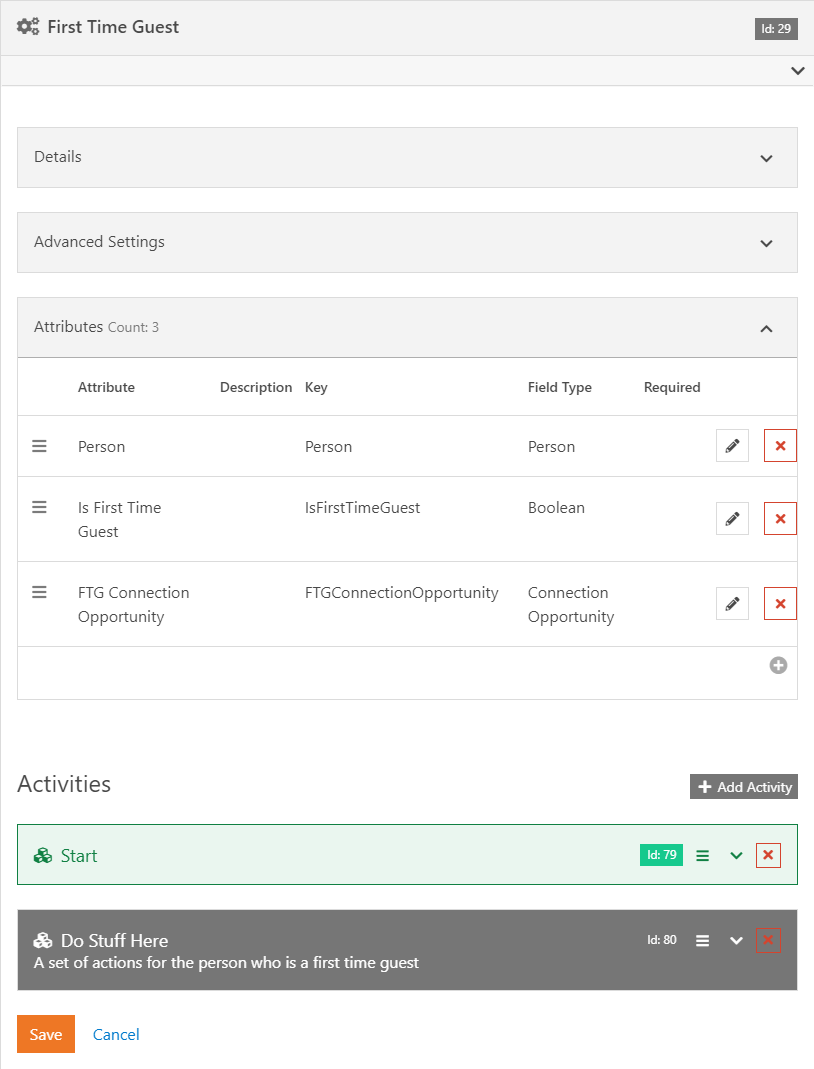This screenshot has width=814, height=1069.
Task: Select the IsFirstTimeGuest key text
Action: (363, 508)
